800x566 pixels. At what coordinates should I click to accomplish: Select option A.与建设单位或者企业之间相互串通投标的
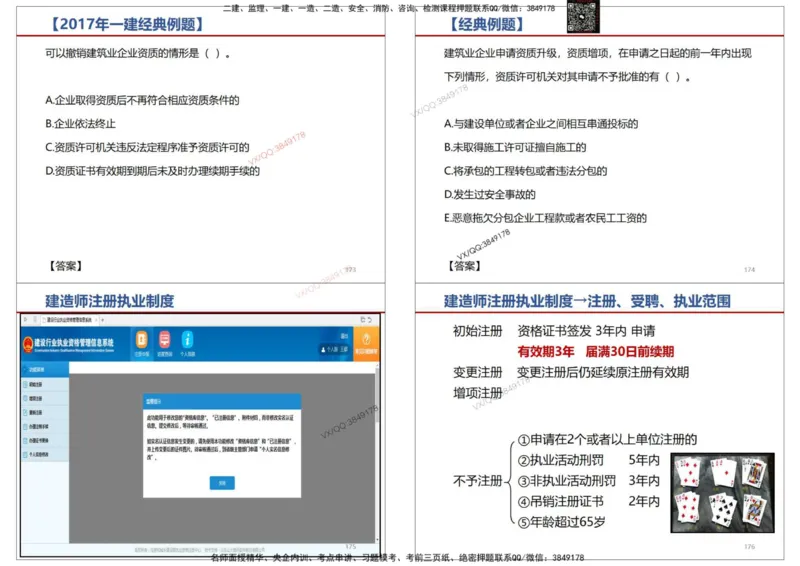click(x=541, y=124)
